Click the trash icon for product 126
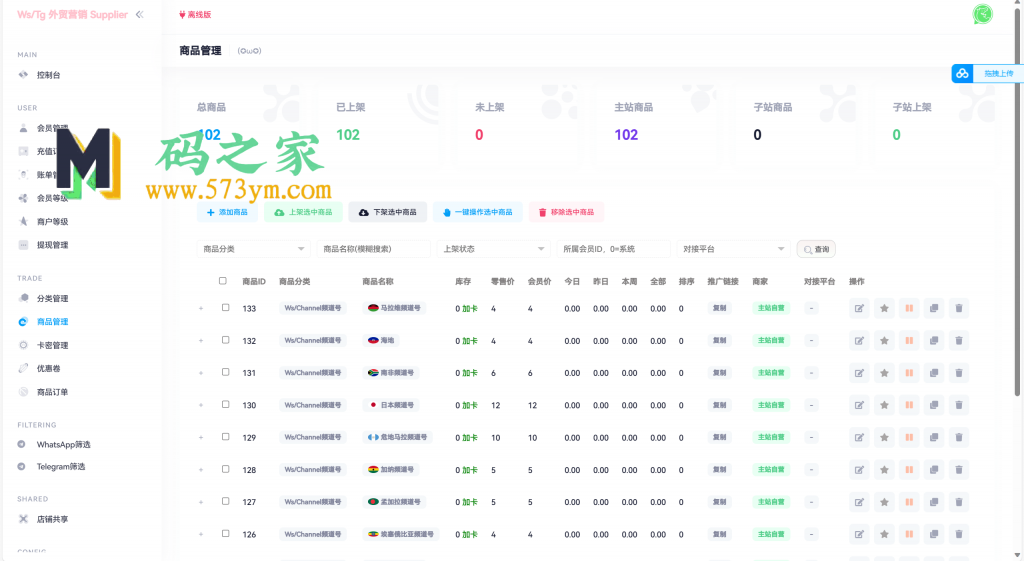This screenshot has width=1024, height=561. (x=959, y=534)
